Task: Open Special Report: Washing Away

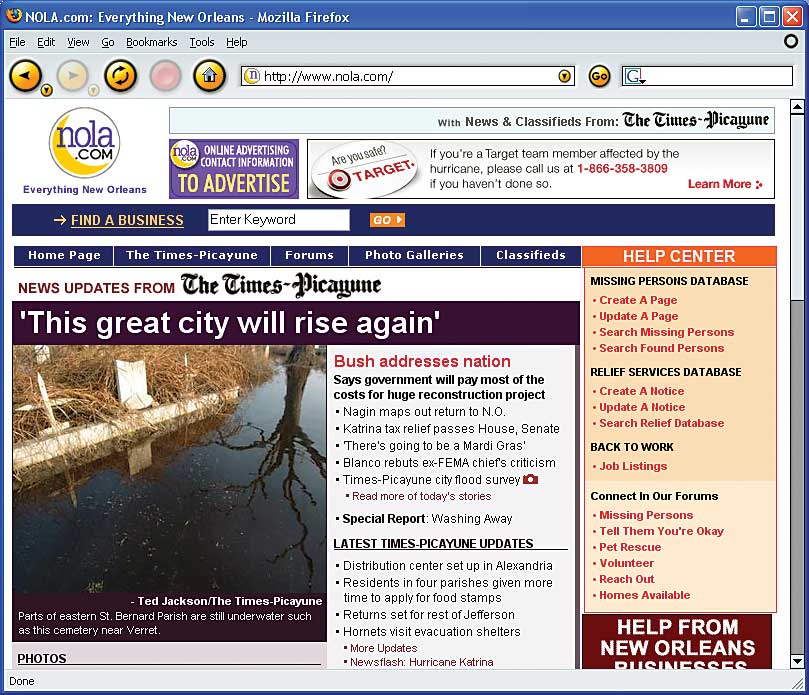Action: coord(427,519)
